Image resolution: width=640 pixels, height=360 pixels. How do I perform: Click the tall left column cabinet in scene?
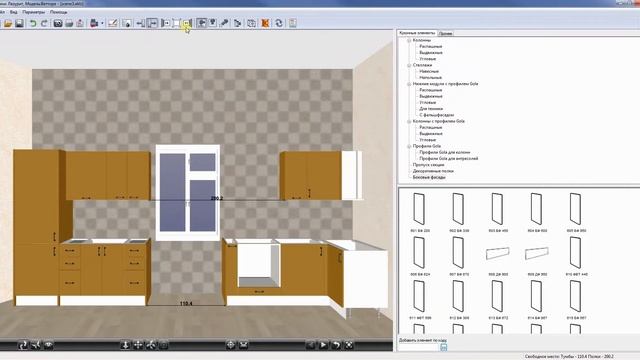[x=39, y=227]
